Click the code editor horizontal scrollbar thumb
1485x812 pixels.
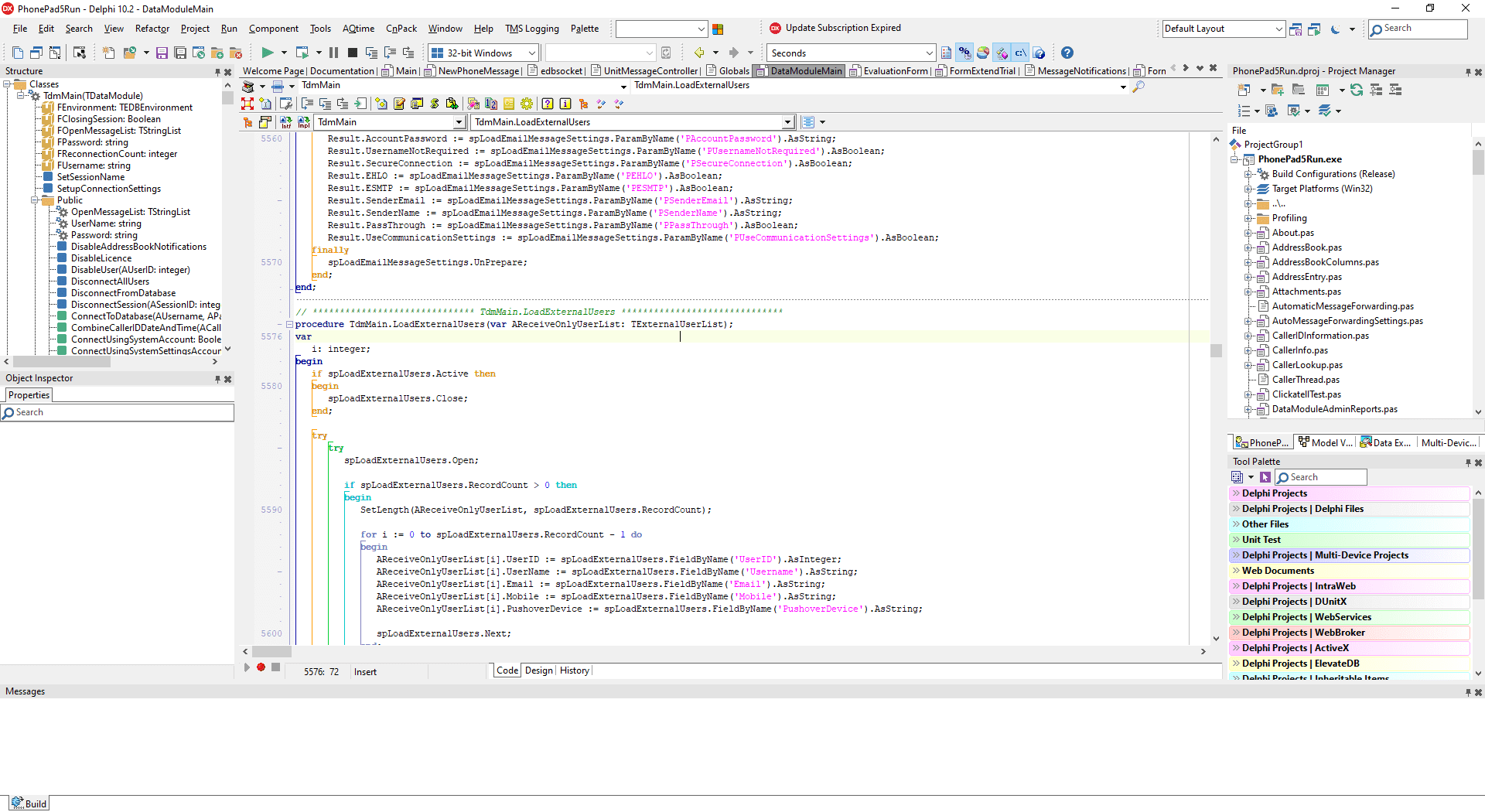click(x=271, y=652)
